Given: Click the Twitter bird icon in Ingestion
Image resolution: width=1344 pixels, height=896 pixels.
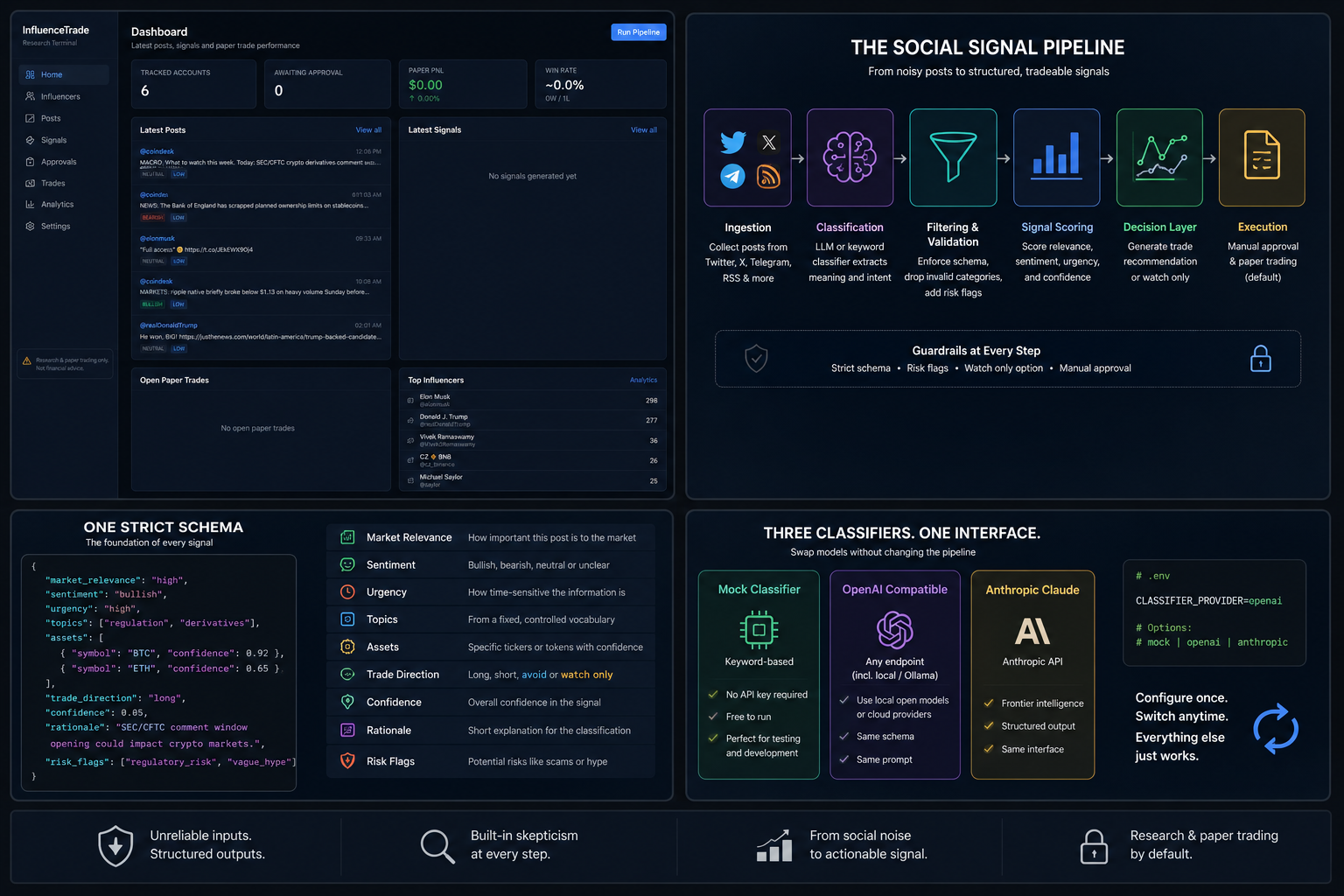Looking at the screenshot, I should click(732, 143).
